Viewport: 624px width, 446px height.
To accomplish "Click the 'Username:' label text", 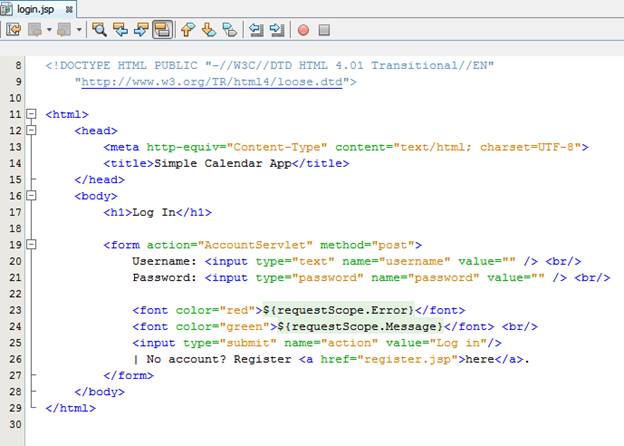I will pyautogui.click(x=165, y=261).
